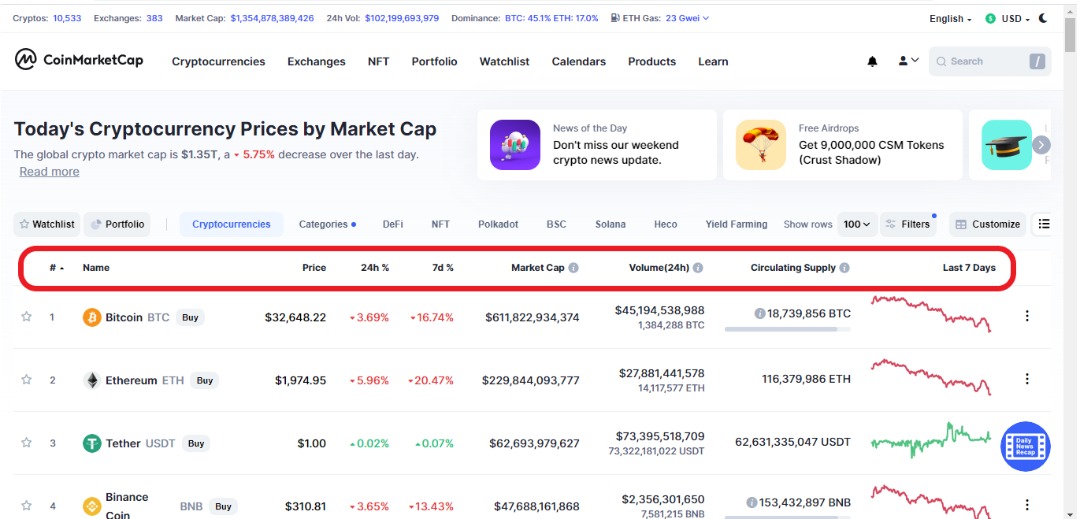Toggle dark mode moon icon
This screenshot has height=519, width=1080.
click(1043, 19)
